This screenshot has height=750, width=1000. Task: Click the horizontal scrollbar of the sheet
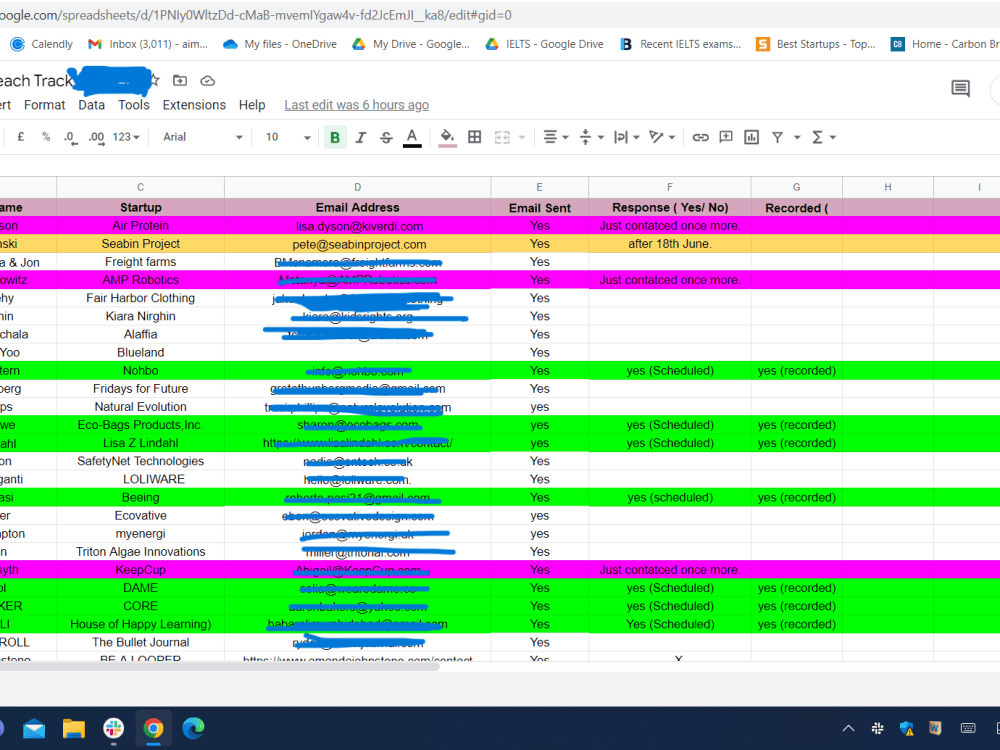click(219, 666)
